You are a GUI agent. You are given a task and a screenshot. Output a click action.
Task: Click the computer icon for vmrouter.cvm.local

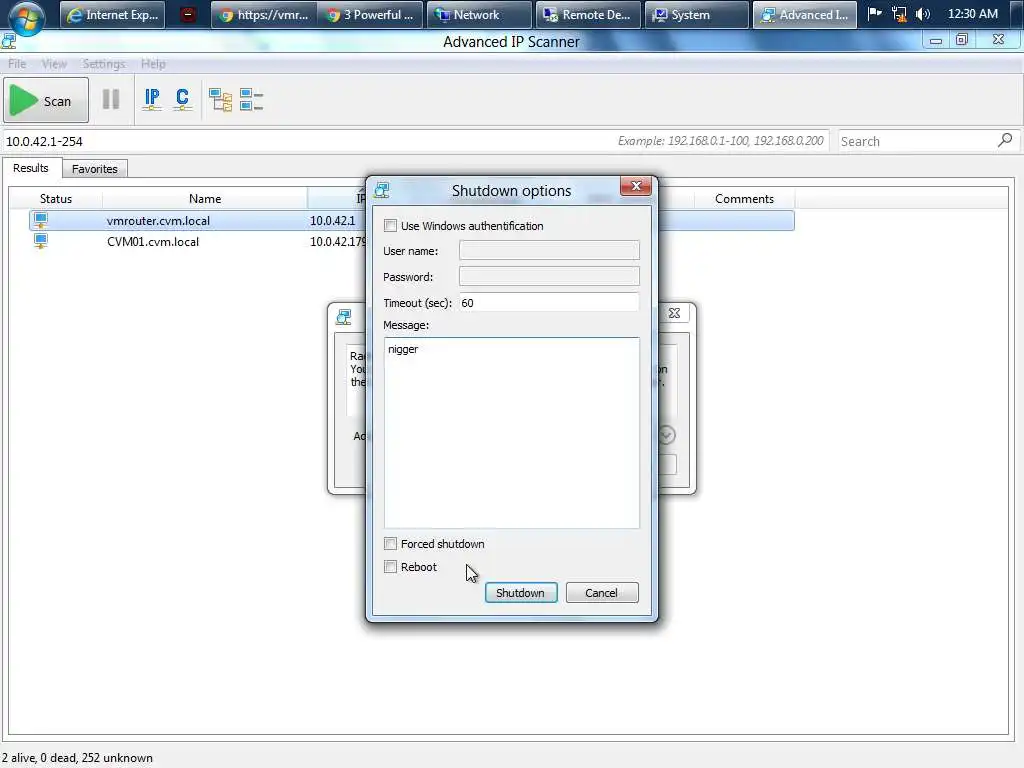coord(41,220)
